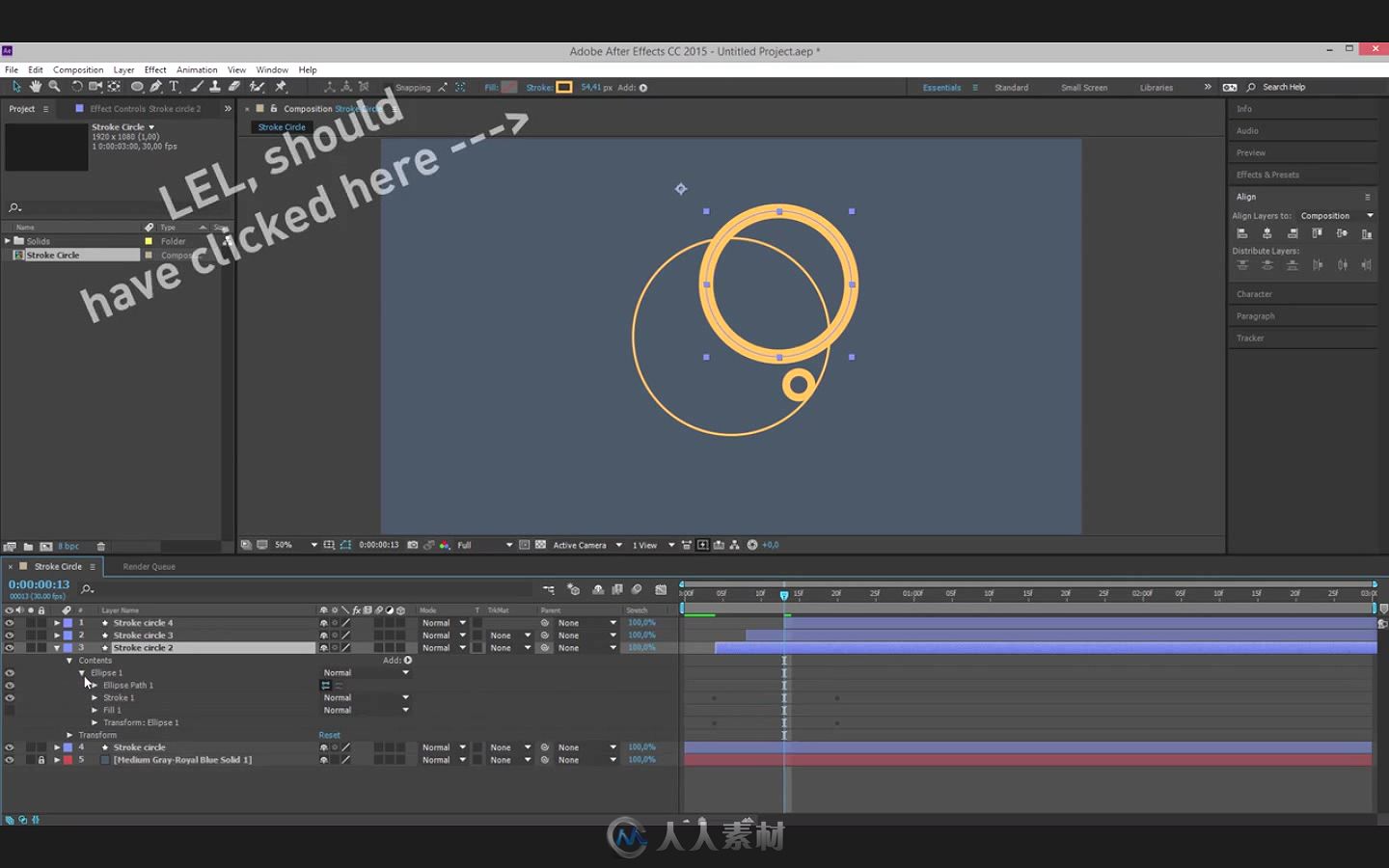
Task: Open blend mode dropdown for Stroke circle 4
Action: pyautogui.click(x=444, y=623)
